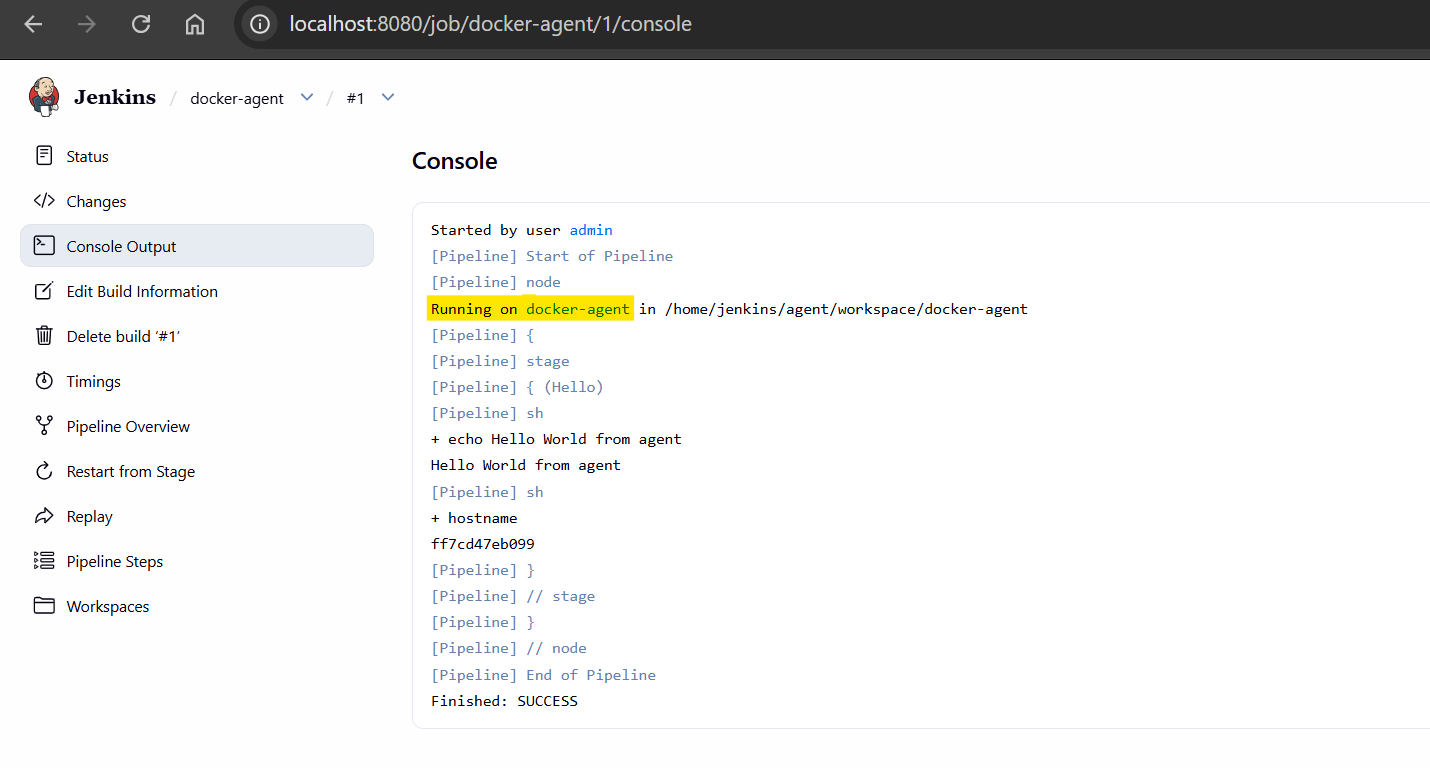Click the workspace path /home/jenkins/agent/workspace/docker-agent
This screenshot has height=768, width=1430.
tap(846, 309)
